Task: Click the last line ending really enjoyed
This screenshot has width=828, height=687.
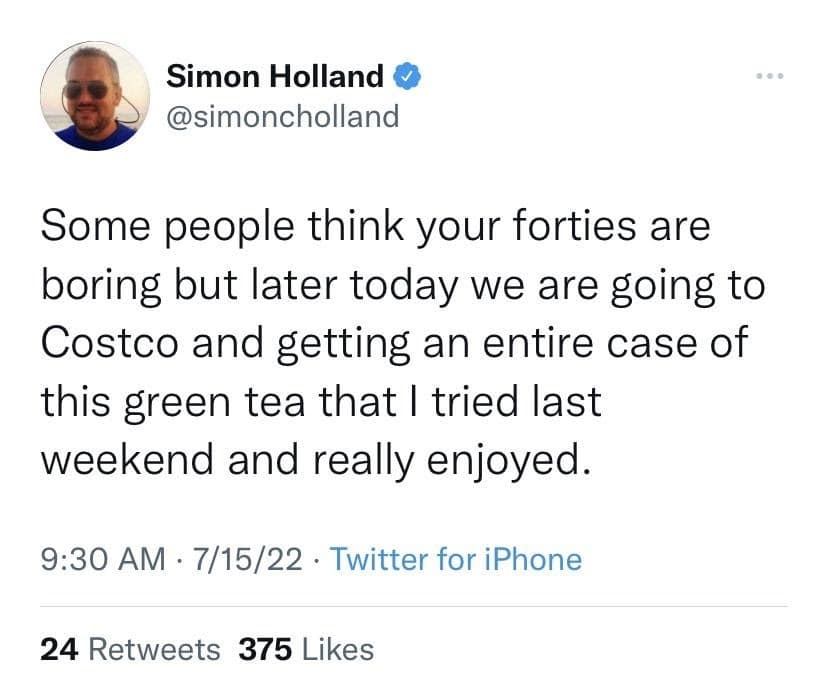Action: click(x=311, y=461)
